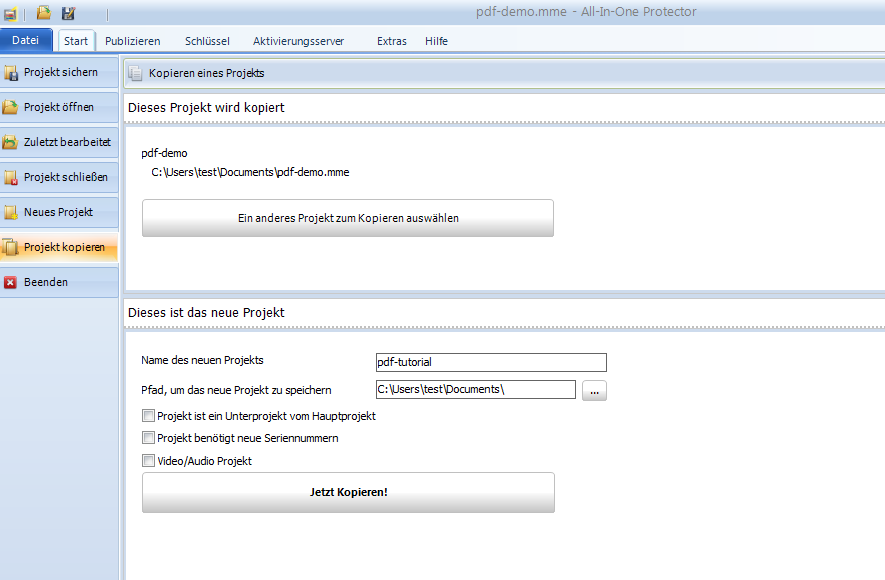Image resolution: width=885 pixels, height=580 pixels.
Task: Open the Projekt öffnen sidebar entry
Action: click(59, 108)
